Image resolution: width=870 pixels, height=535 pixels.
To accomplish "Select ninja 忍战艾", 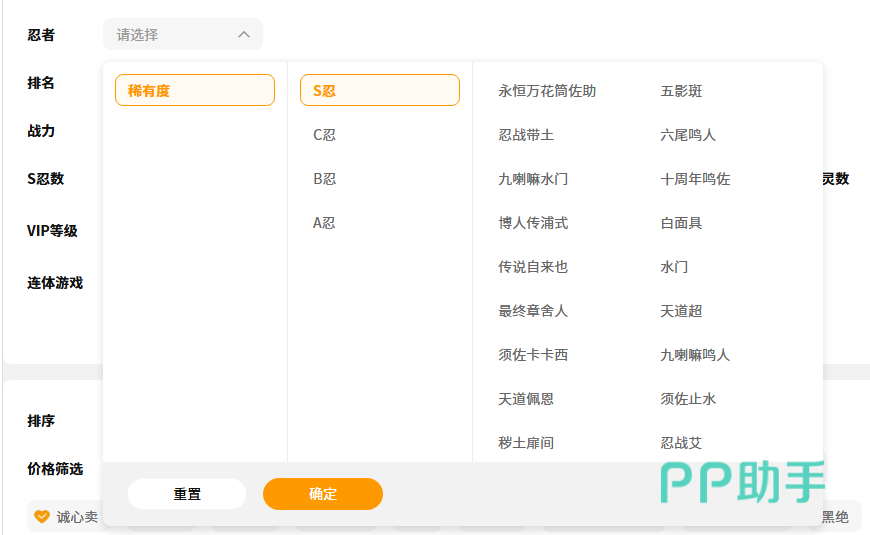I will pyautogui.click(x=681, y=443).
